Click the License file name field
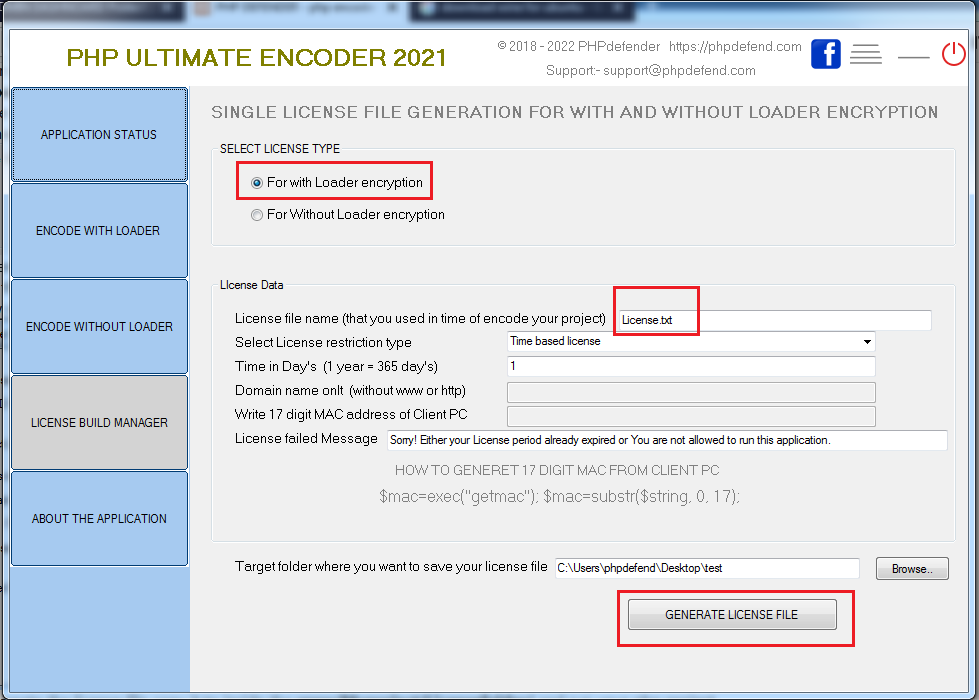The width and height of the screenshot is (979, 700). (x=774, y=320)
